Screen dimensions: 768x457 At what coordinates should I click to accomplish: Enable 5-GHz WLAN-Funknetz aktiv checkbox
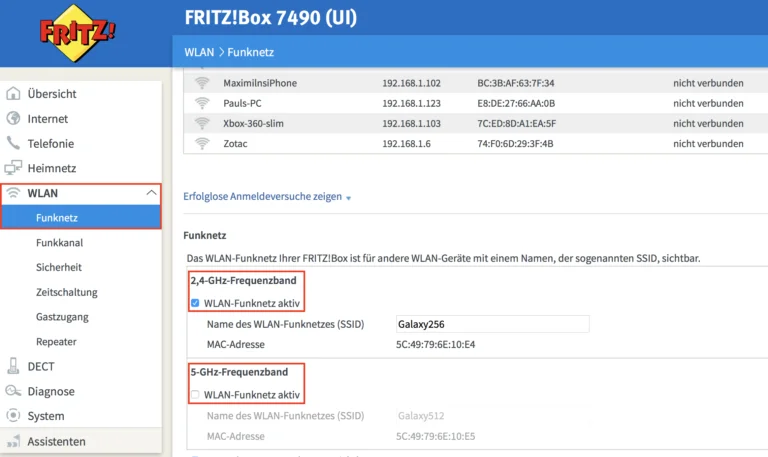tap(195, 395)
